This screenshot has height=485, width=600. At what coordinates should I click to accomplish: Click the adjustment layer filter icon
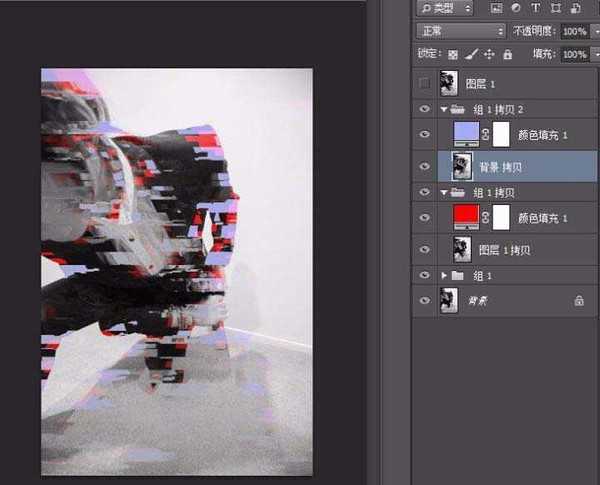(517, 8)
